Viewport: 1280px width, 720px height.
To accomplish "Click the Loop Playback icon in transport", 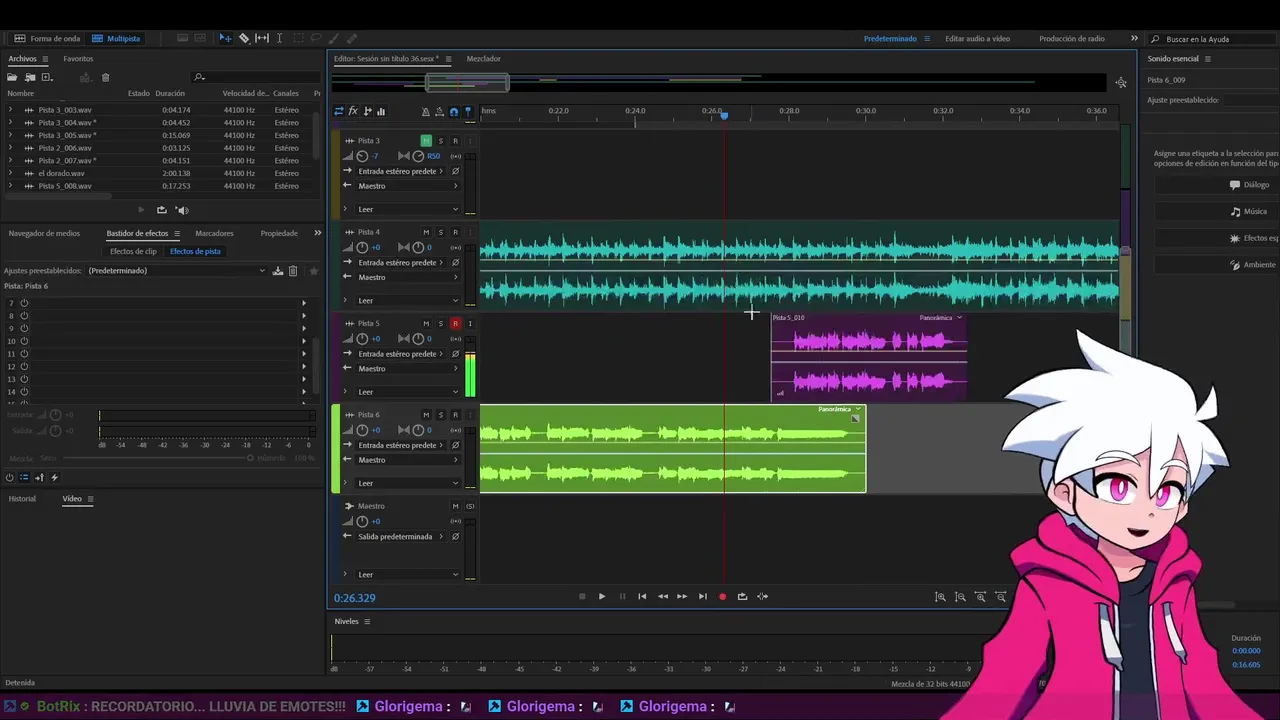I will pyautogui.click(x=742, y=596).
